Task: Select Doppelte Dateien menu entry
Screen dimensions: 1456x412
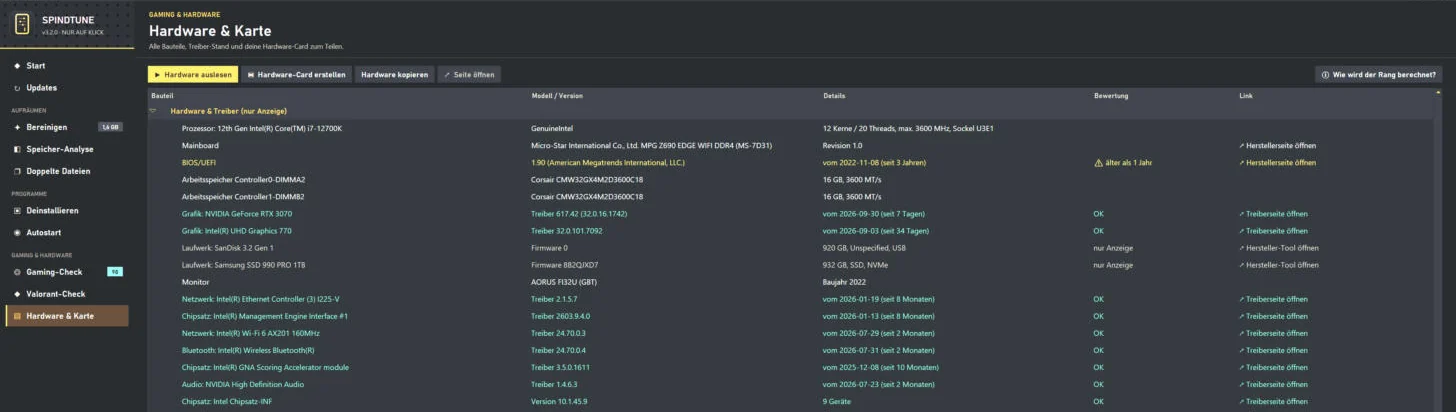Action: point(66,171)
